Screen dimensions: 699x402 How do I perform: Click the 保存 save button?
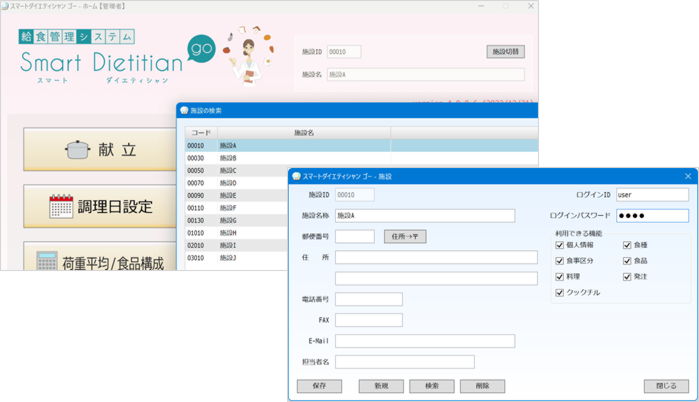pyautogui.click(x=320, y=386)
